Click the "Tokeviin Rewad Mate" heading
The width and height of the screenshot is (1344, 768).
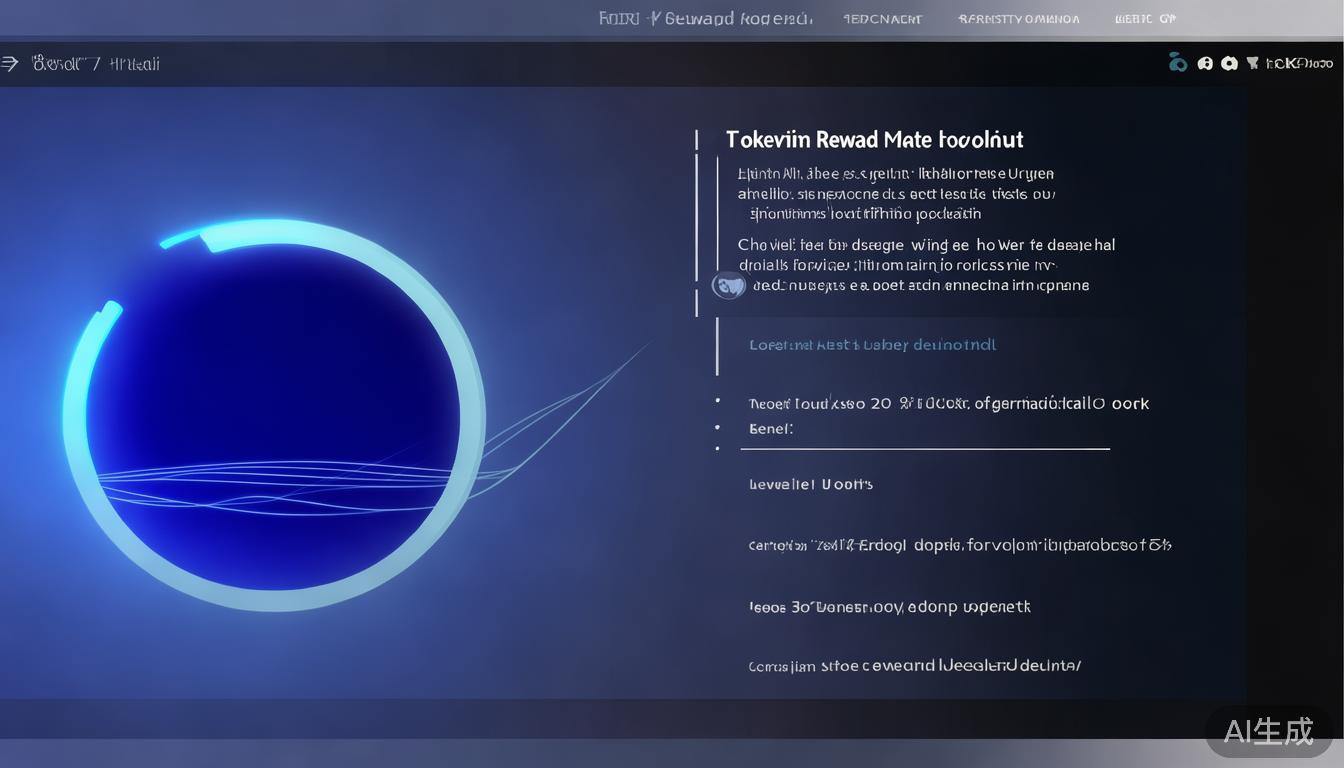[x=874, y=140]
